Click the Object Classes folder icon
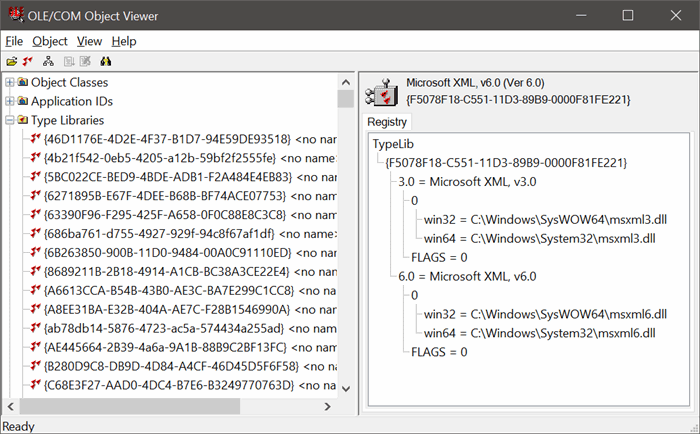The height and width of the screenshot is (434, 700). tap(23, 82)
